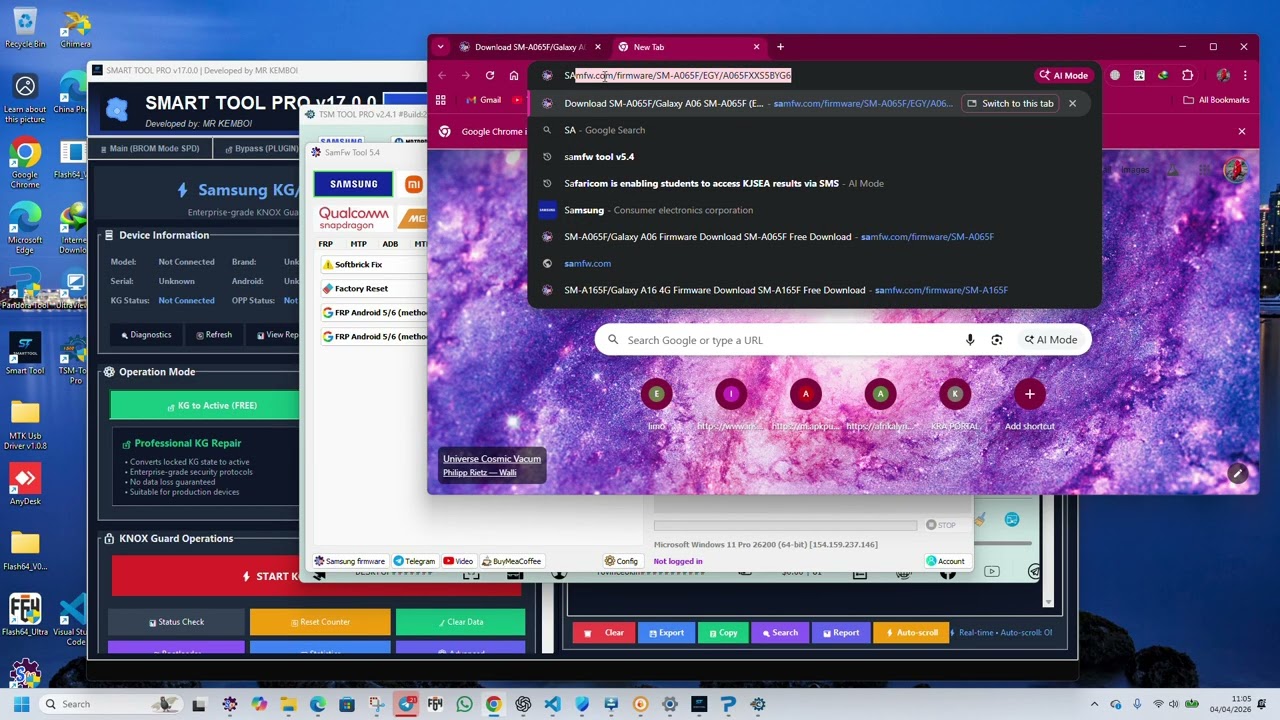Select KG to Active (FREE) mode
The height and width of the screenshot is (720, 1280).
click(x=205, y=405)
